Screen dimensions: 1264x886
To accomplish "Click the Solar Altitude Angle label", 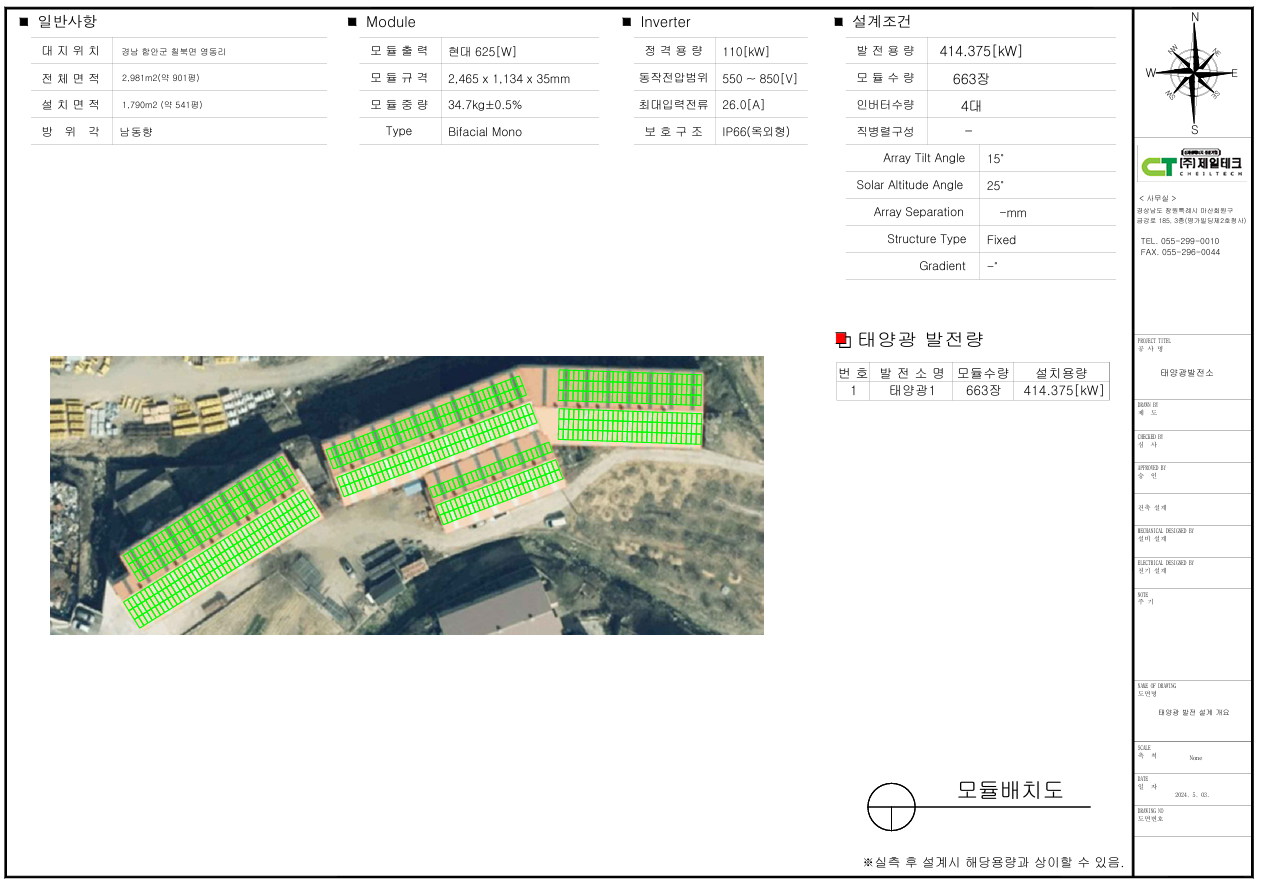I will tap(909, 185).
